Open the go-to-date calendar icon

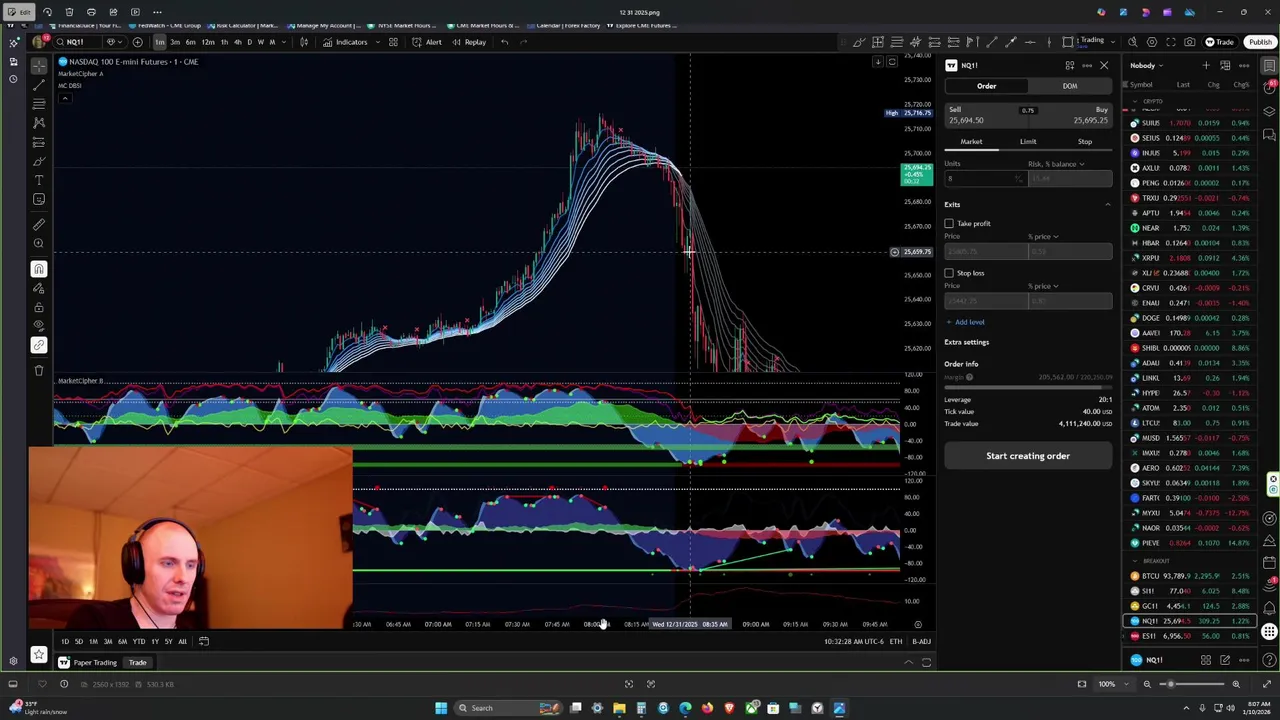[x=204, y=642]
